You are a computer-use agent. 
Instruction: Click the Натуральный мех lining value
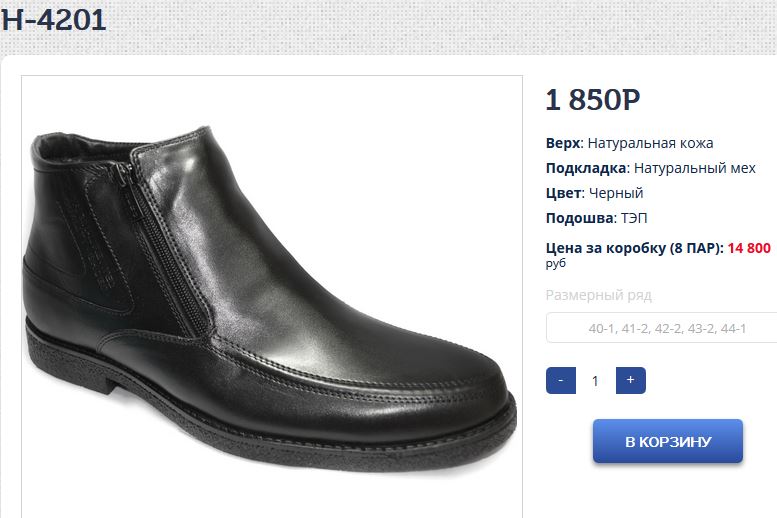(x=695, y=168)
